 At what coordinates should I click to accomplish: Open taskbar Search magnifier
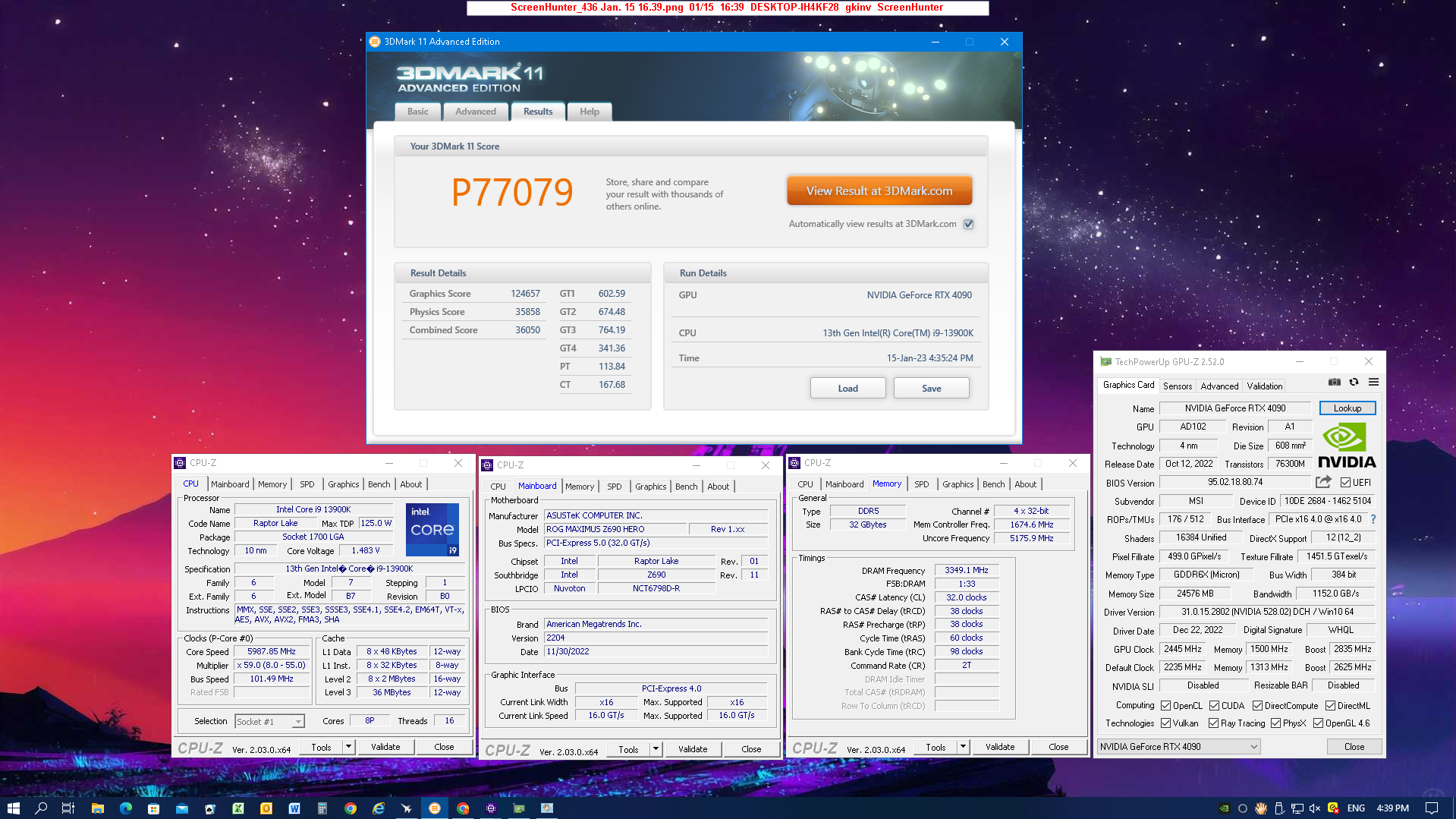point(41,808)
